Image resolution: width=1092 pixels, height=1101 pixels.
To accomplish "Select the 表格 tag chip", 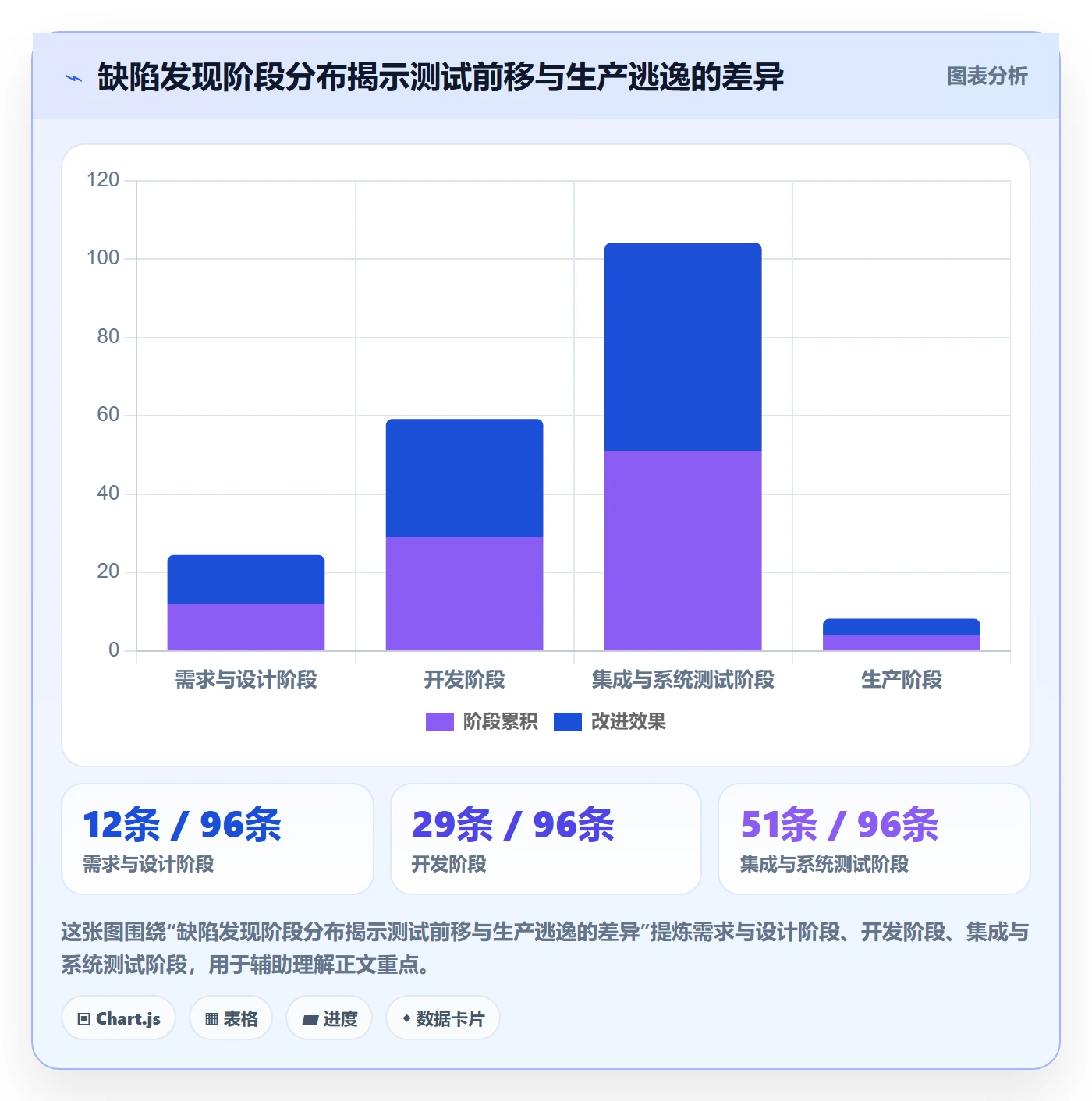I will coord(231,1018).
